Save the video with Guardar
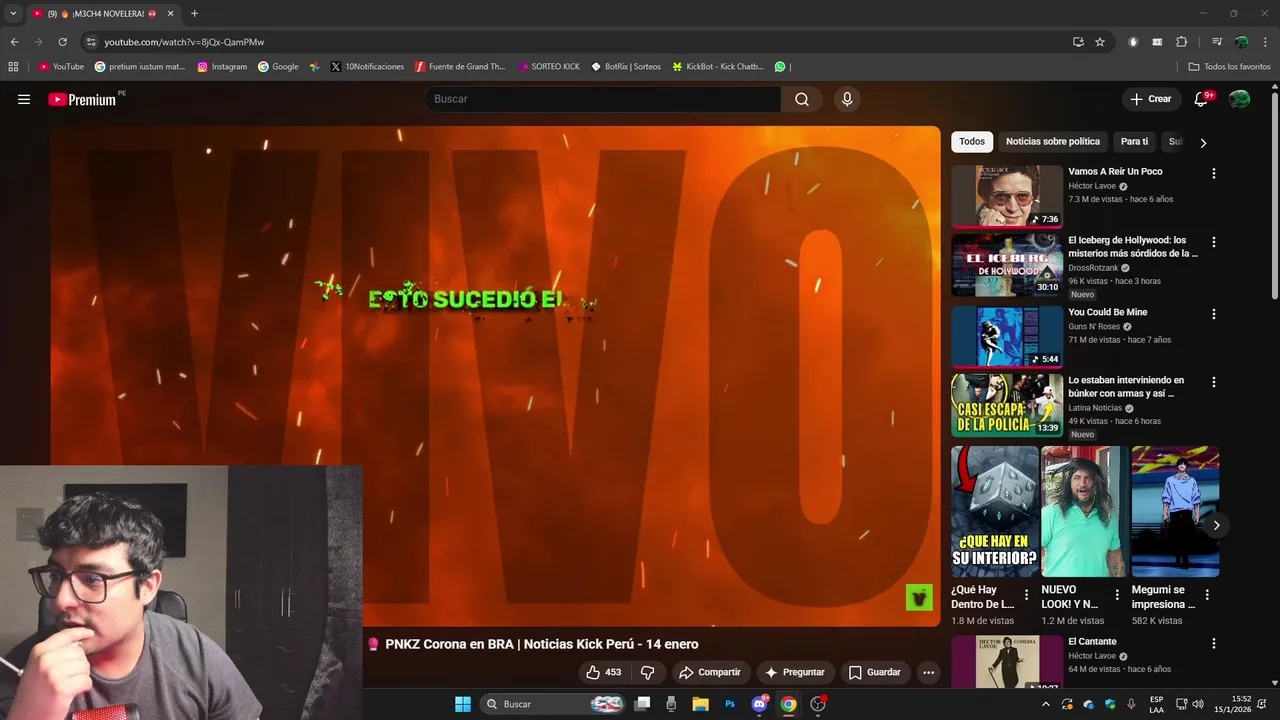1280x720 pixels. click(x=875, y=672)
